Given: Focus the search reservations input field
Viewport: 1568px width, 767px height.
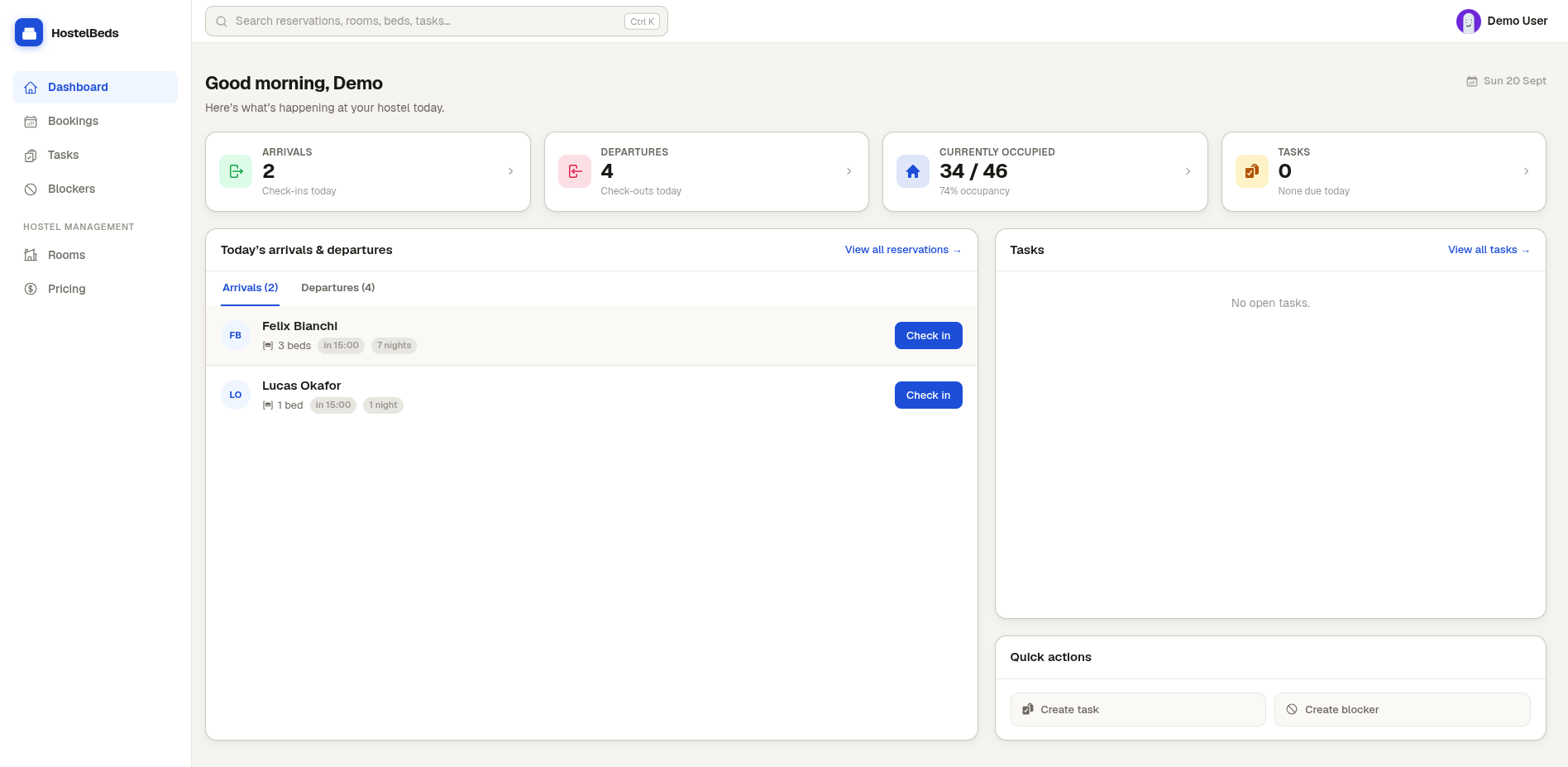Looking at the screenshot, I should click(436, 22).
